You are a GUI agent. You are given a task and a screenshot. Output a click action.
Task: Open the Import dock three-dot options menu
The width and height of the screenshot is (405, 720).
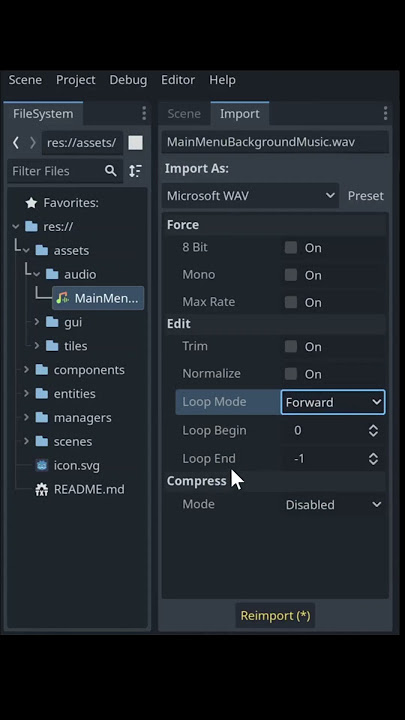(x=385, y=113)
